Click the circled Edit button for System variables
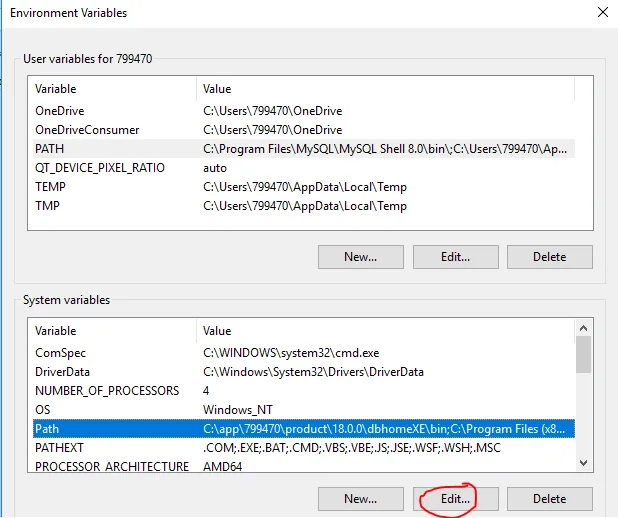Screen dimensions: 618x518 (455, 498)
